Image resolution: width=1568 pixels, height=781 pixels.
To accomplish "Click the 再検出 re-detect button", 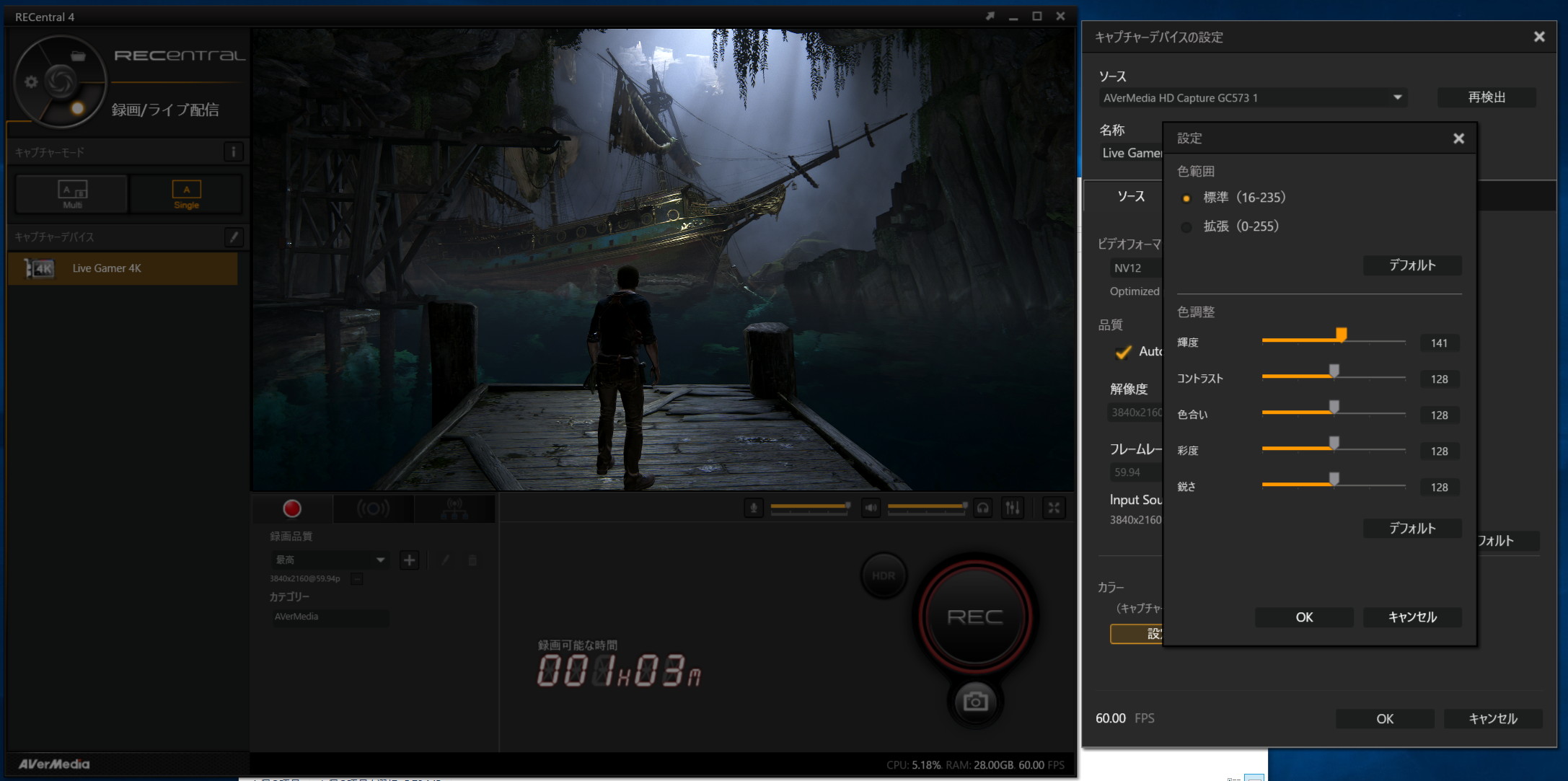I will [x=1486, y=97].
